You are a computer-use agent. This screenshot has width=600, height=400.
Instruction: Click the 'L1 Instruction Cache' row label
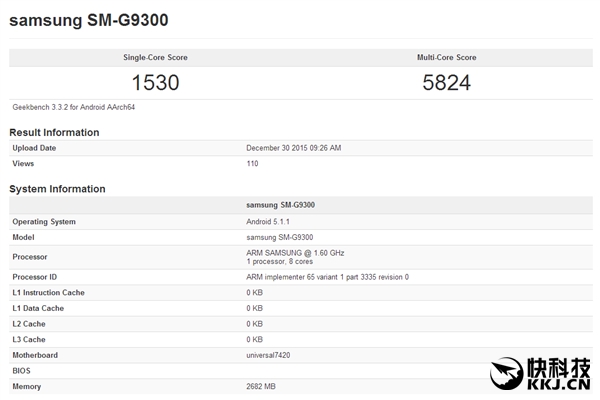(49, 293)
